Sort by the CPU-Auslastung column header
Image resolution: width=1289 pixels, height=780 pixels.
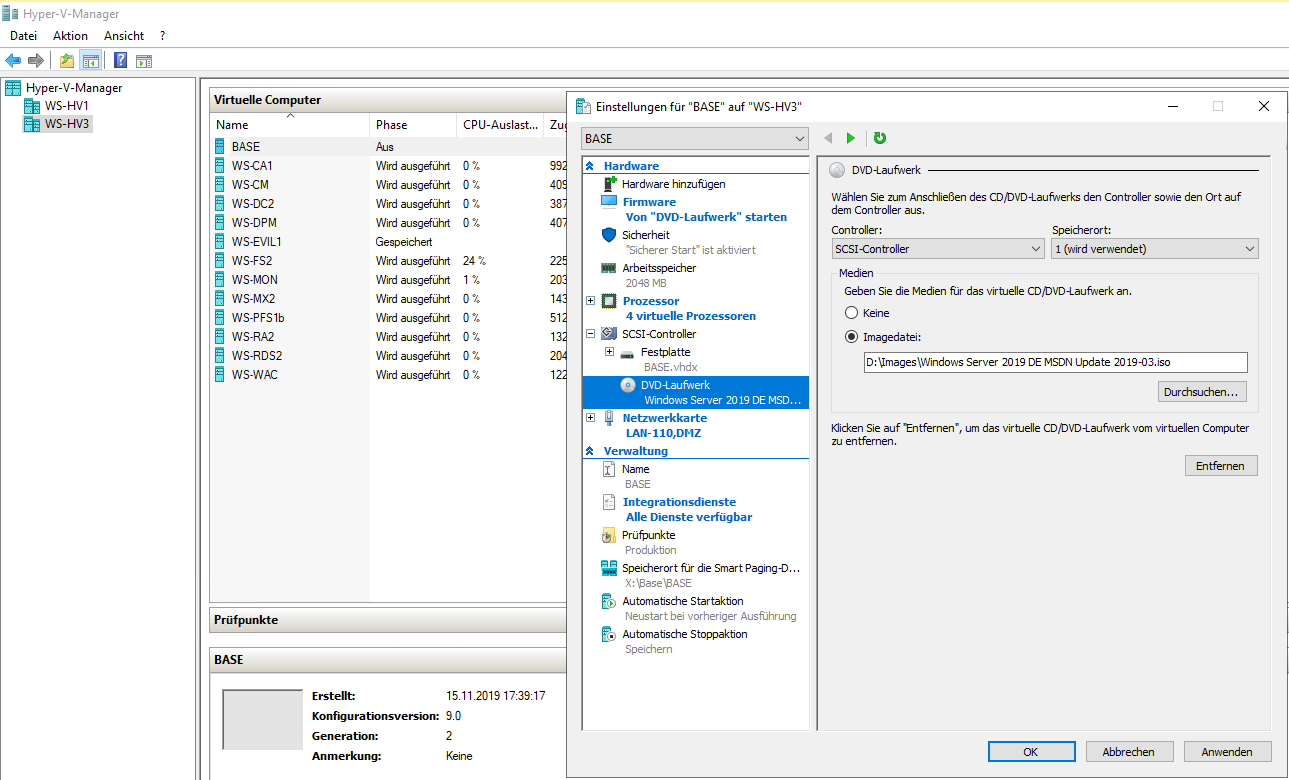pyautogui.click(x=500, y=125)
